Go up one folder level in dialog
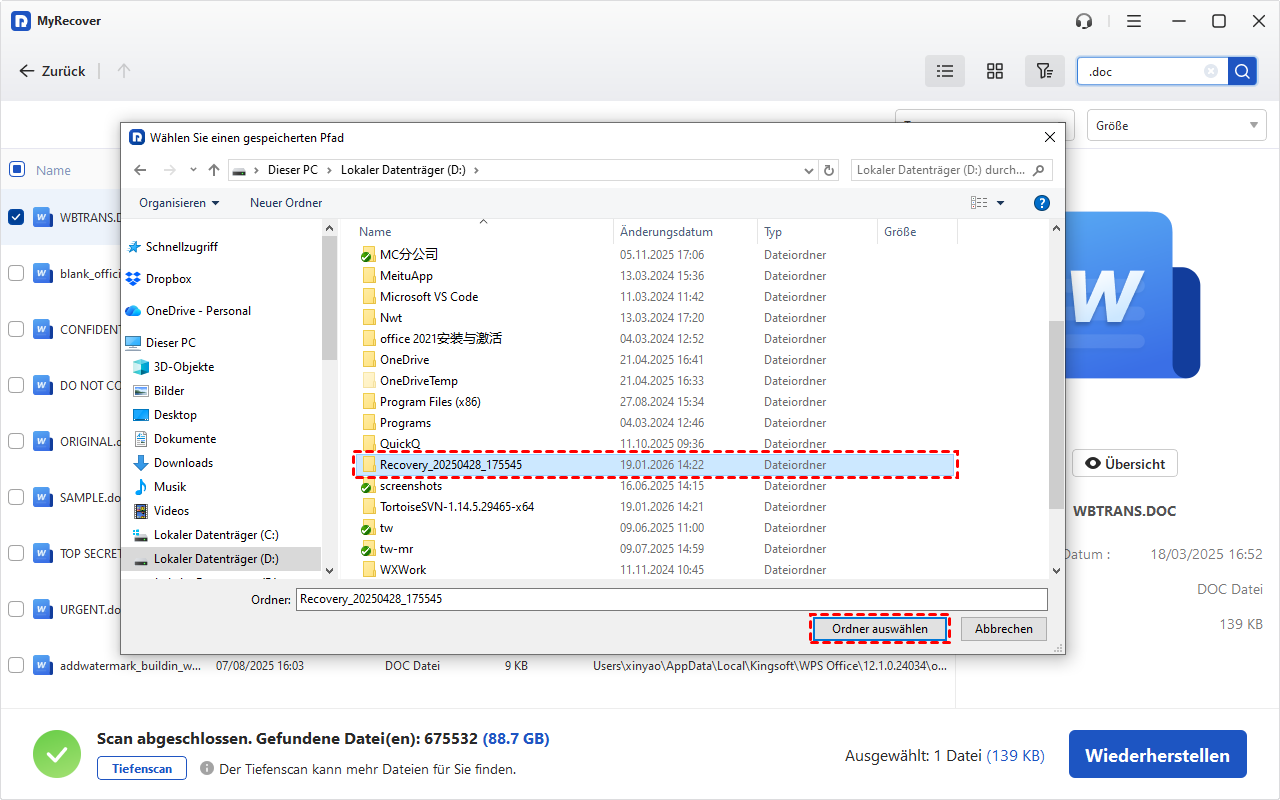Screen dimensions: 1280x800 pyautogui.click(x=214, y=171)
